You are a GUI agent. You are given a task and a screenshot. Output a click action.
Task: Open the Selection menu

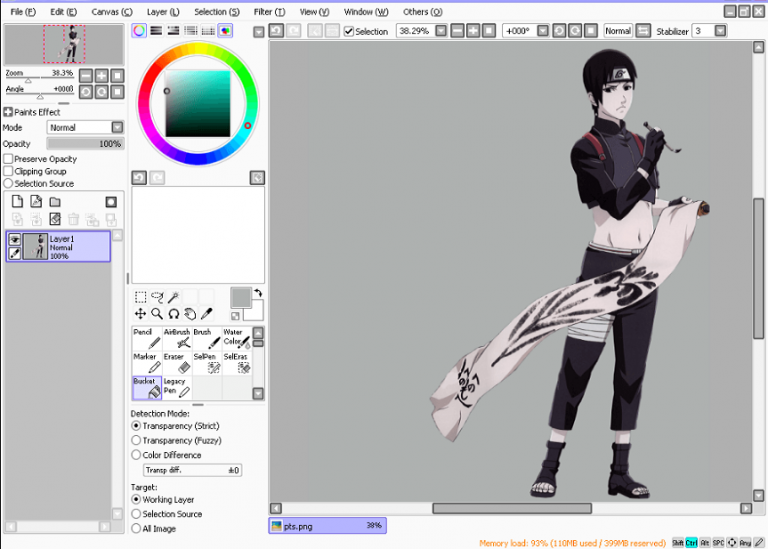tap(216, 12)
